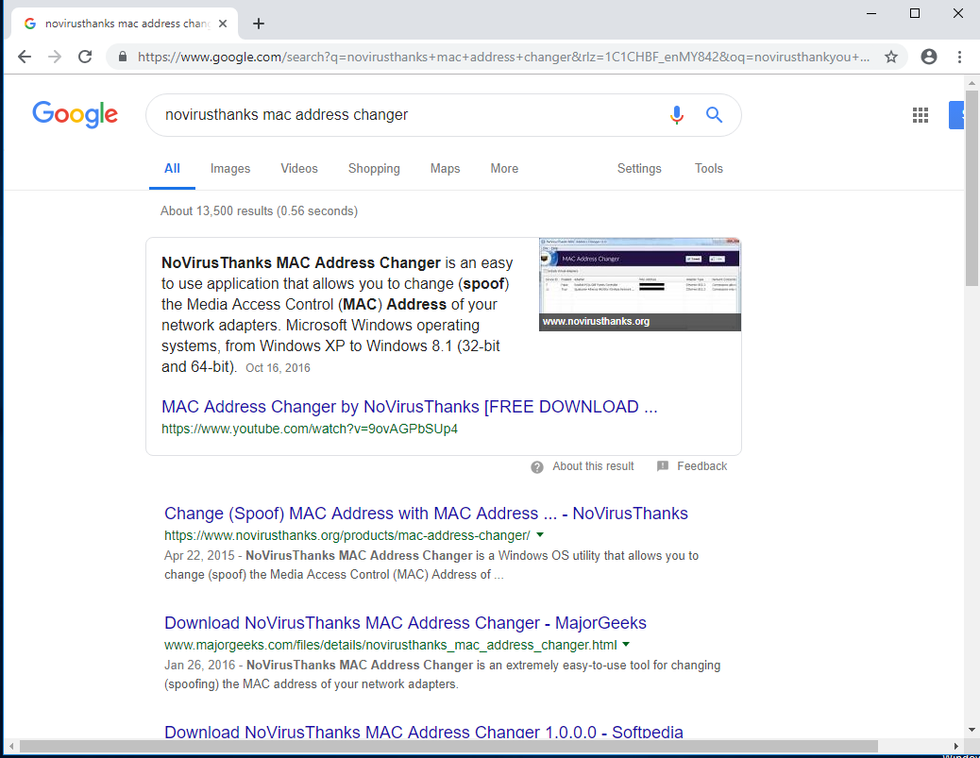Open the Softpedia MAC Address Changer 1.0.0.0 result
This screenshot has height=758, width=980.
point(424,732)
